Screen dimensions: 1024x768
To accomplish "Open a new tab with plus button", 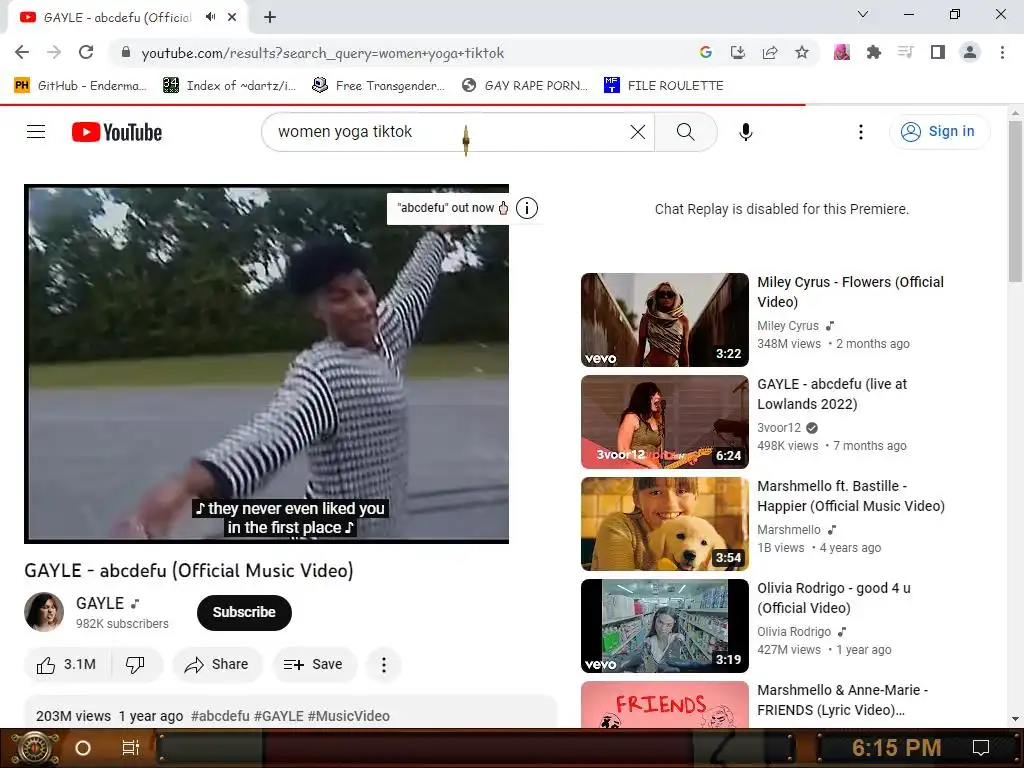I will point(270,17).
